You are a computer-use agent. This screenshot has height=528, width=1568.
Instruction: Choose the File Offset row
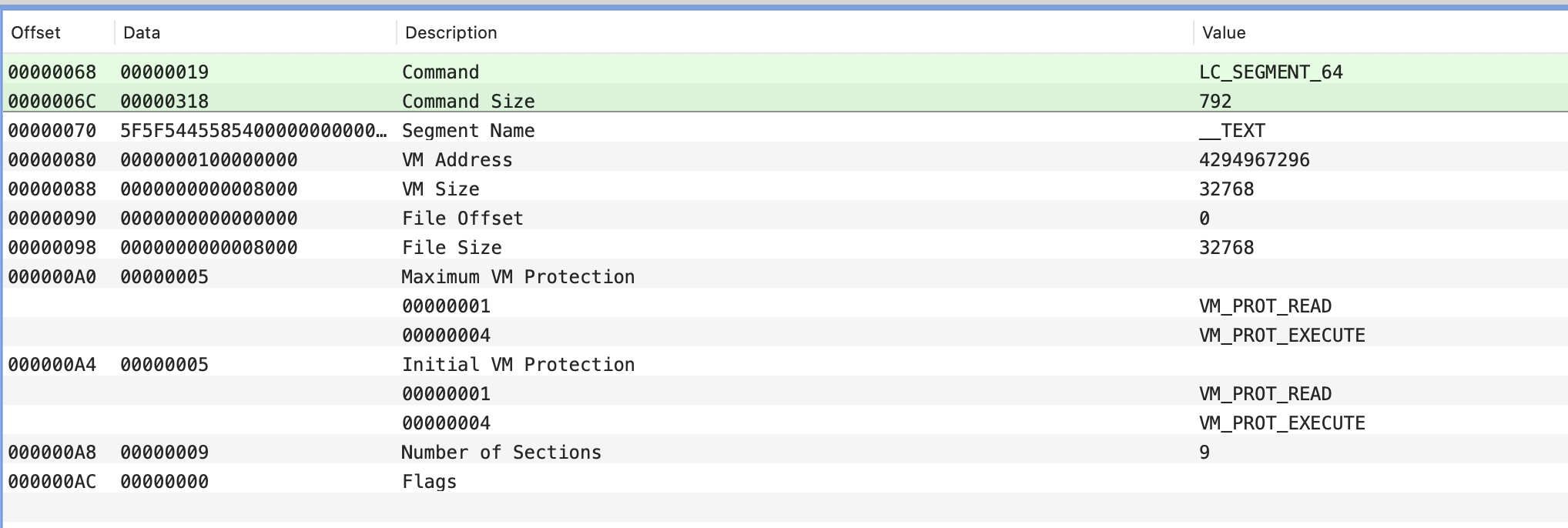786,219
